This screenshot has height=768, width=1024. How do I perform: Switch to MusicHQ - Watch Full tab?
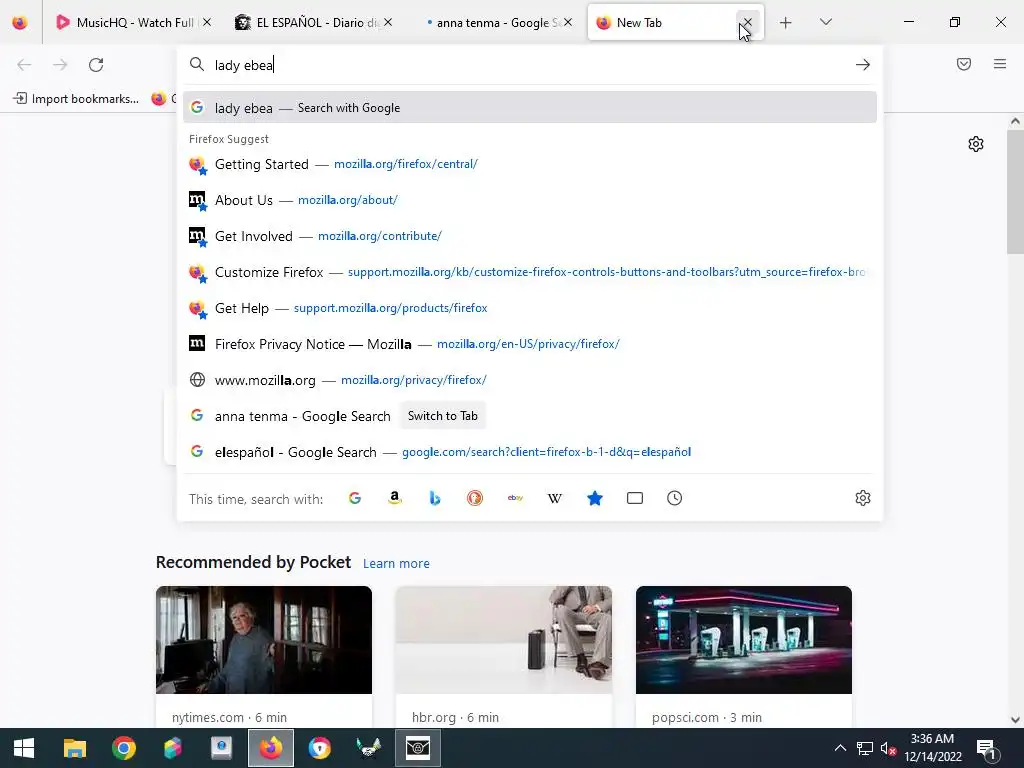[x=134, y=23]
